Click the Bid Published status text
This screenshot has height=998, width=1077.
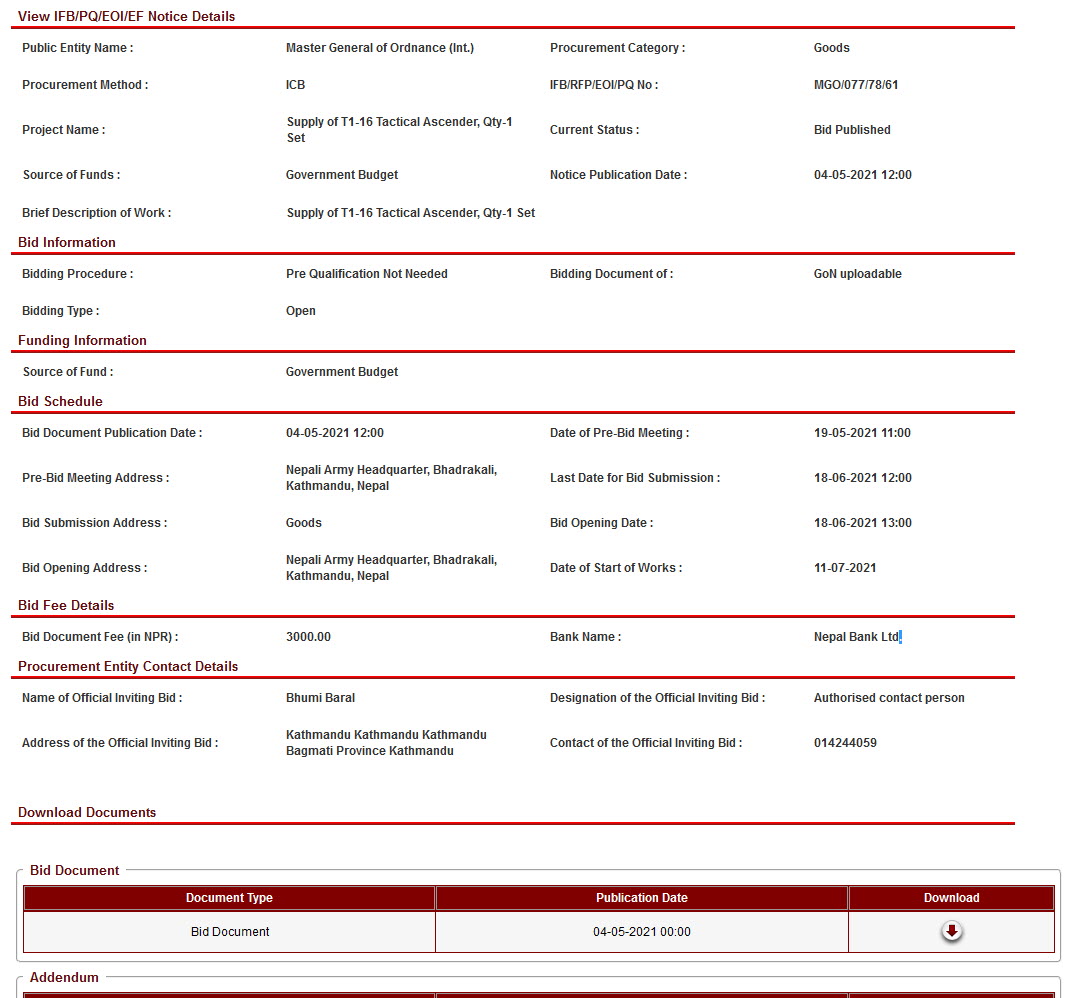click(x=852, y=130)
